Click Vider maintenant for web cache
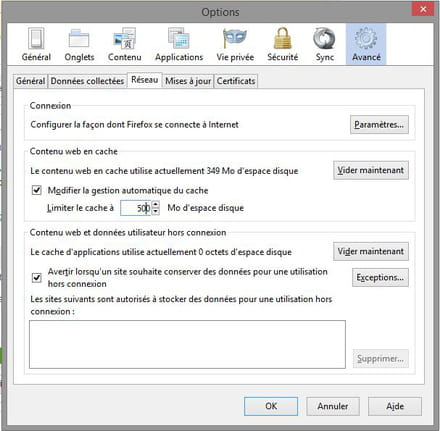This screenshot has width=440, height=431. pos(371,170)
